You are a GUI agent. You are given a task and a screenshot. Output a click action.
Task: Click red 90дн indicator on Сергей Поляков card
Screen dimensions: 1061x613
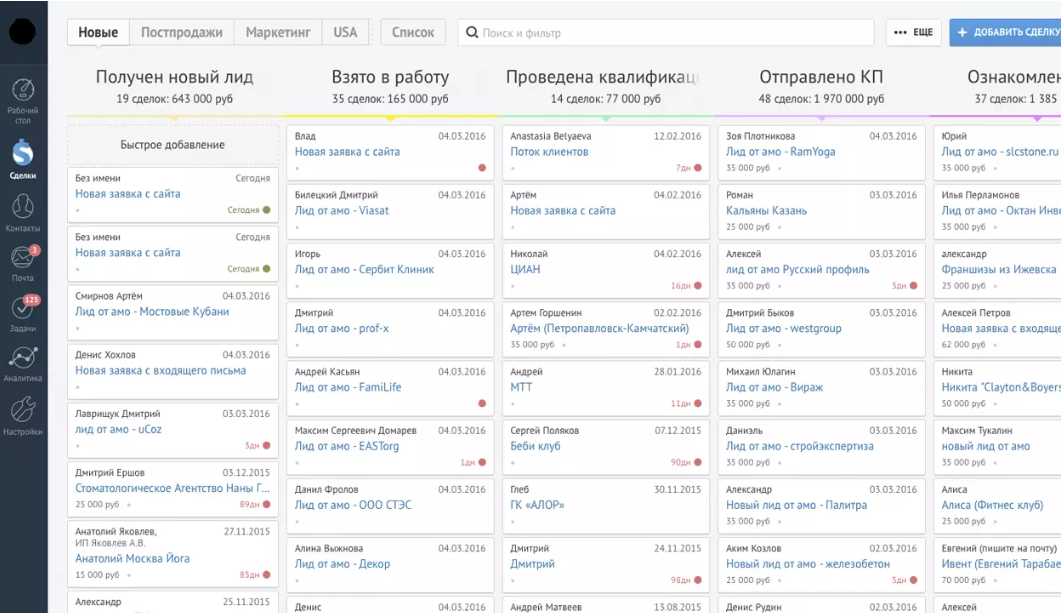coord(686,462)
